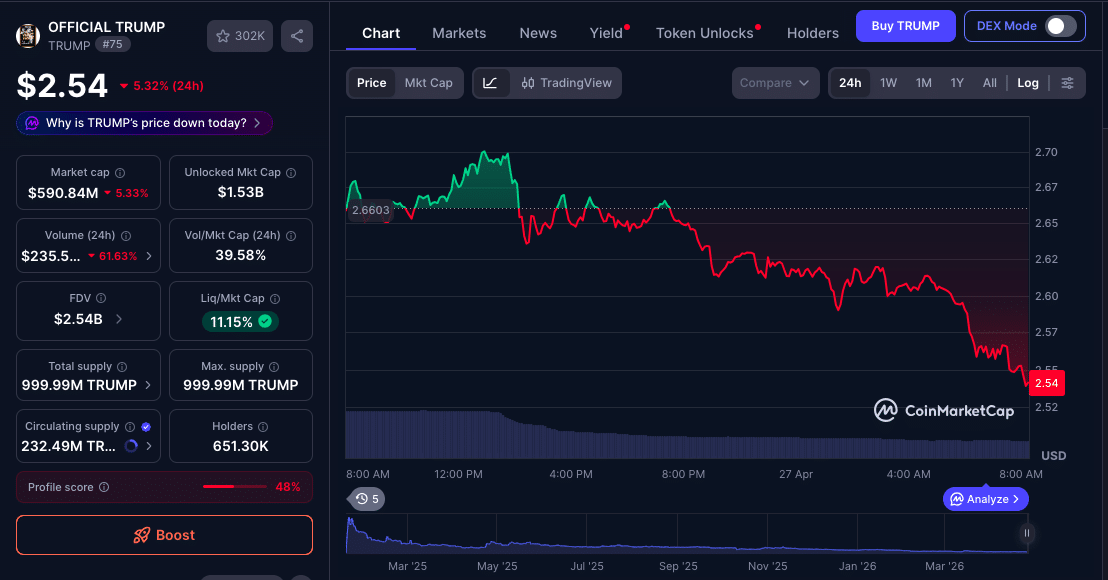Click the Buy TRUMP button

(905, 25)
